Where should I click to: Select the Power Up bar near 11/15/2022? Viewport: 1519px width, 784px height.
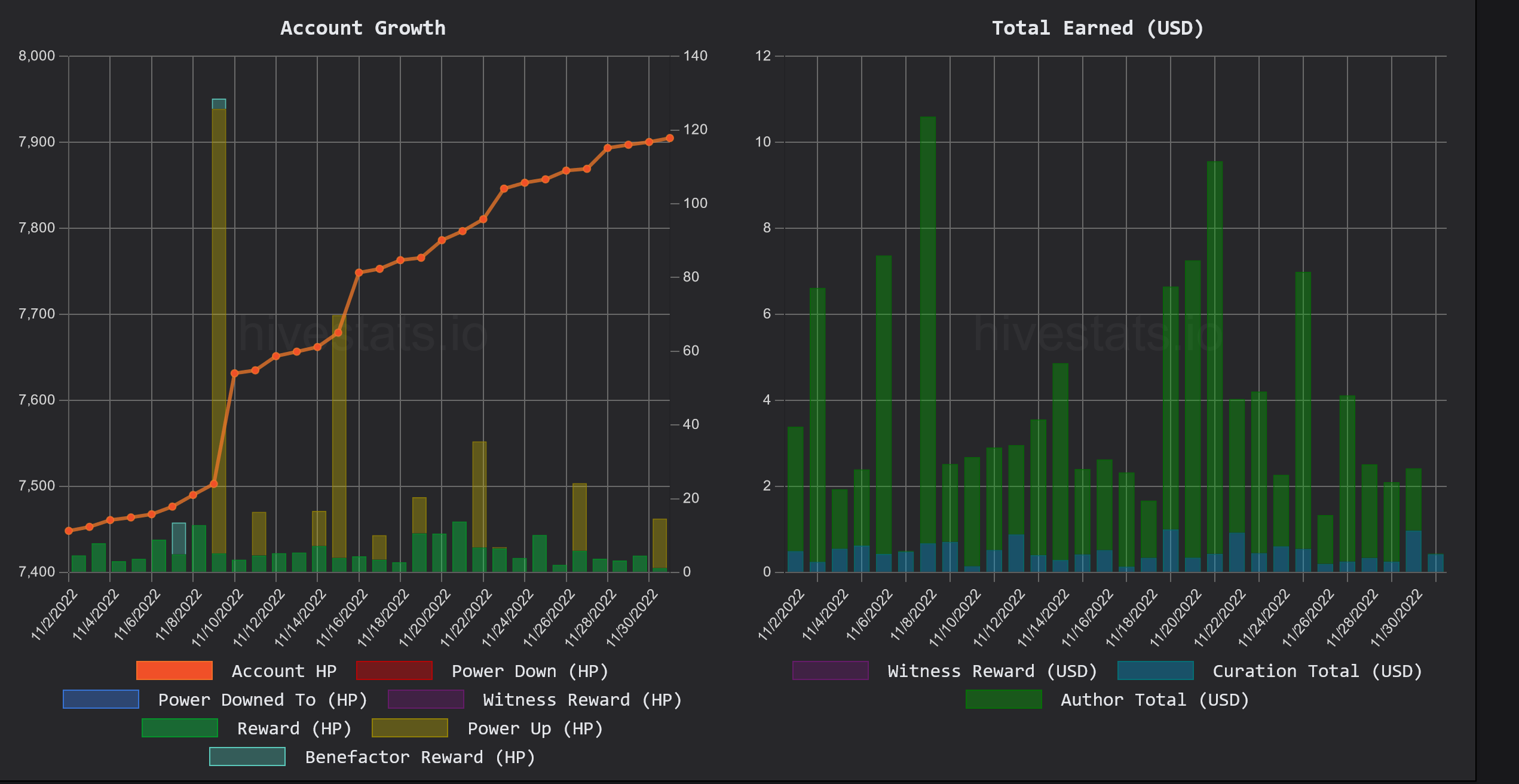tap(339, 437)
